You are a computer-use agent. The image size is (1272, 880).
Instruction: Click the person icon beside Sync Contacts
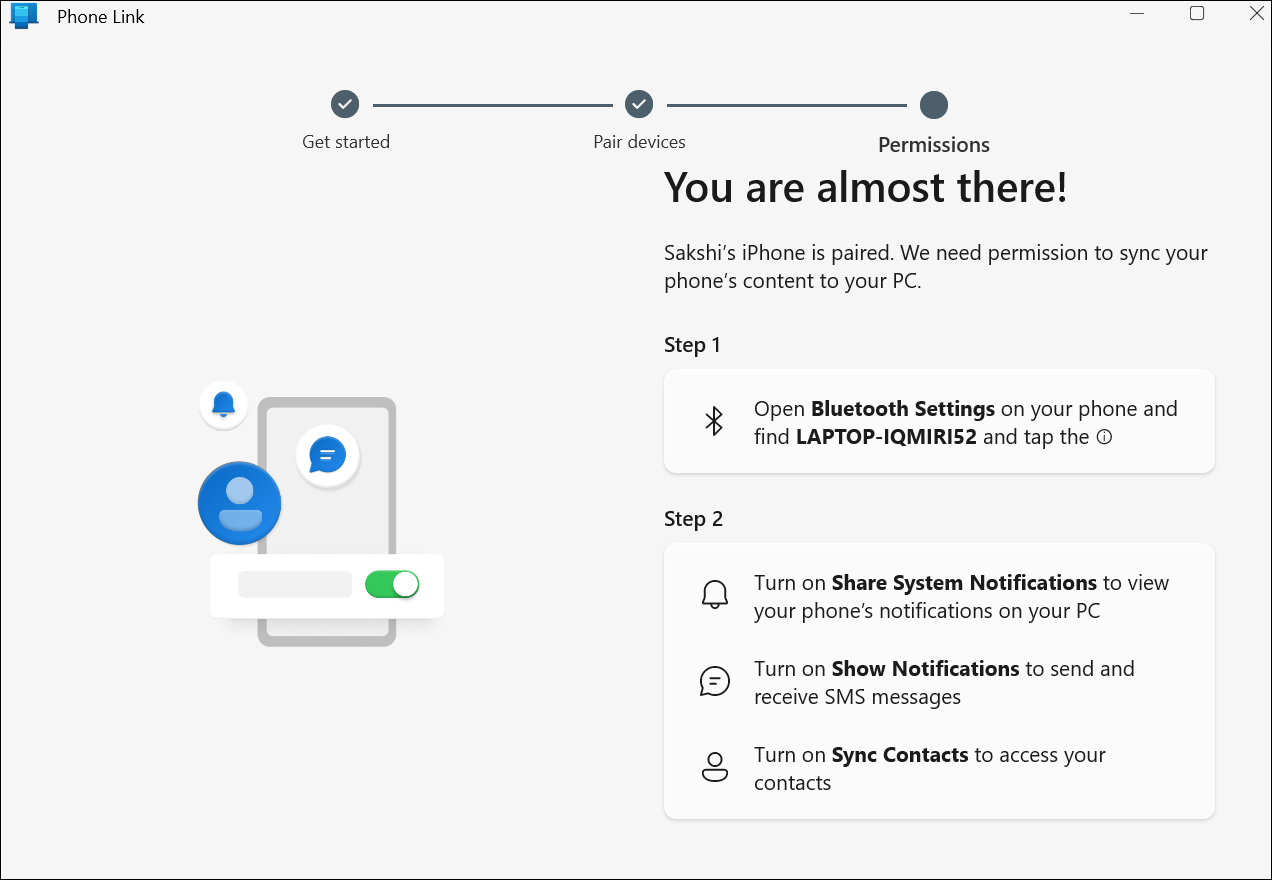tap(714, 768)
